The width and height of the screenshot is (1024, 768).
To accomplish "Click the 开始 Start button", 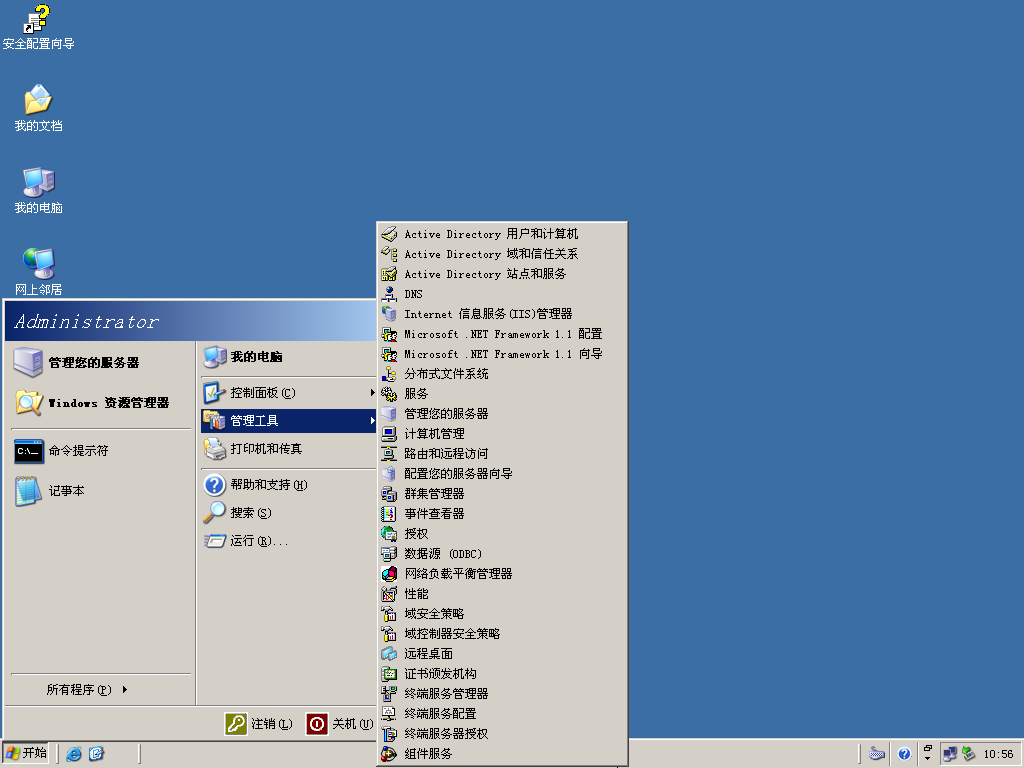I will point(27,754).
